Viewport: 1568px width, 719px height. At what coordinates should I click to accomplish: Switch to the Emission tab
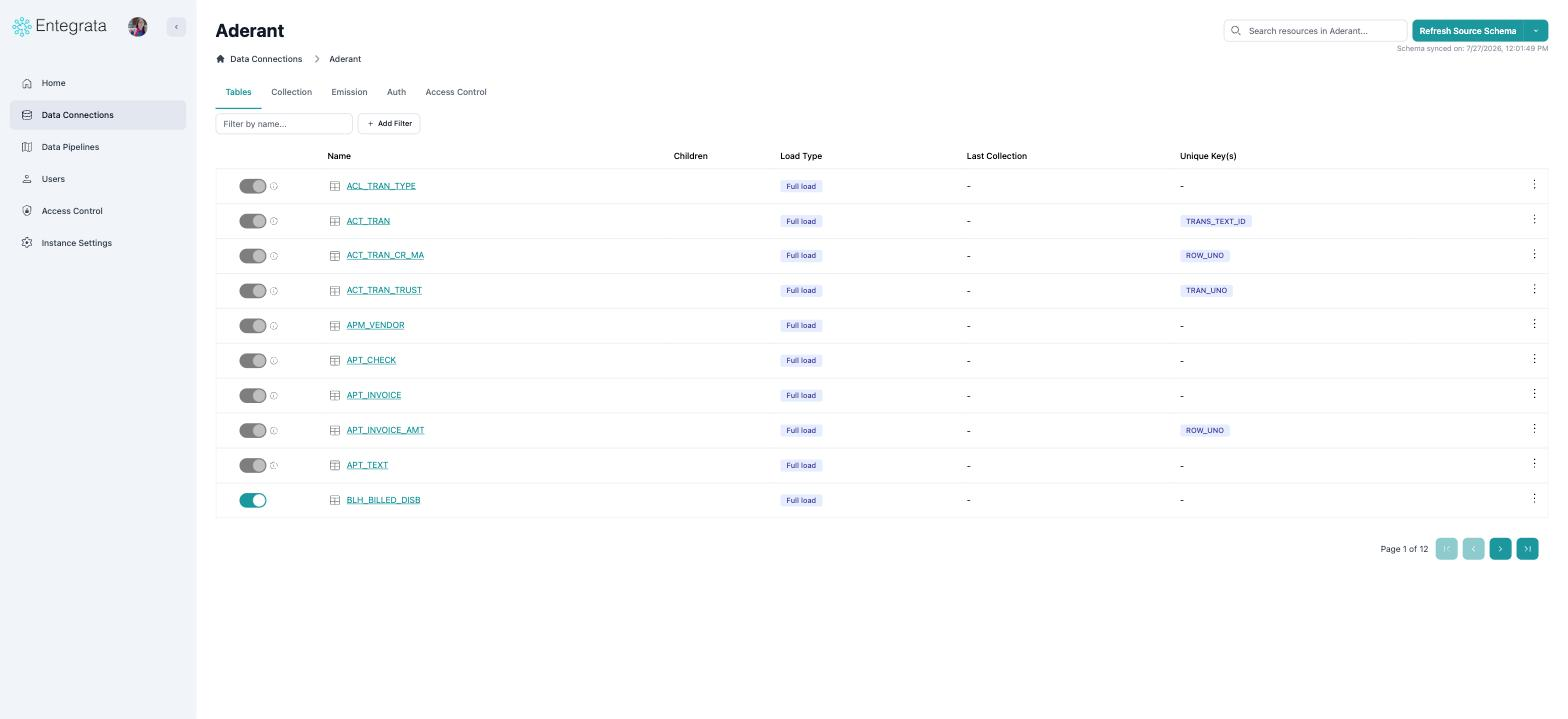[x=349, y=92]
